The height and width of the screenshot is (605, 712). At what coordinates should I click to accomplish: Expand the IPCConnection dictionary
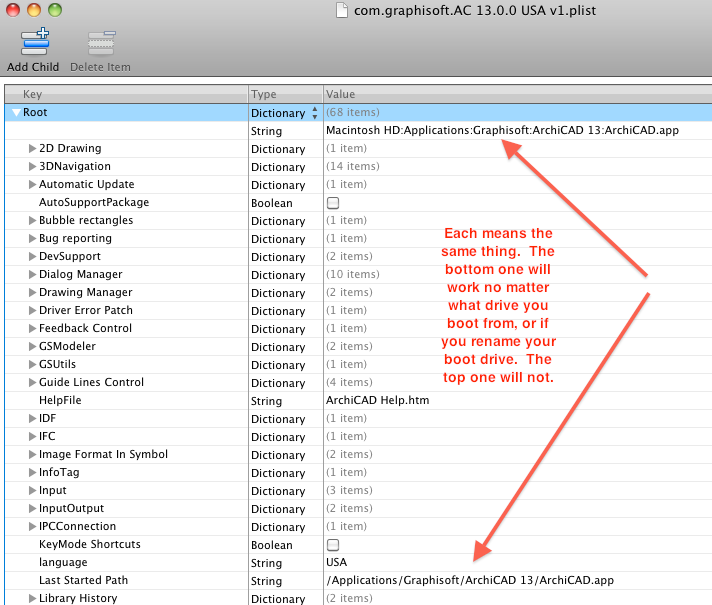[x=32, y=526]
